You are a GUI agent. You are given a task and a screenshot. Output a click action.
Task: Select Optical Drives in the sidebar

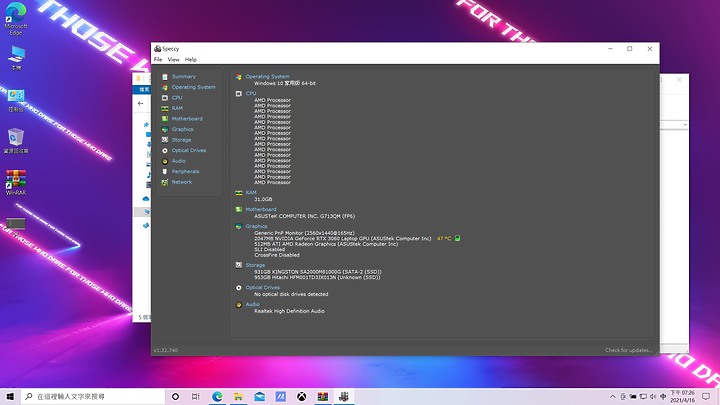point(189,151)
